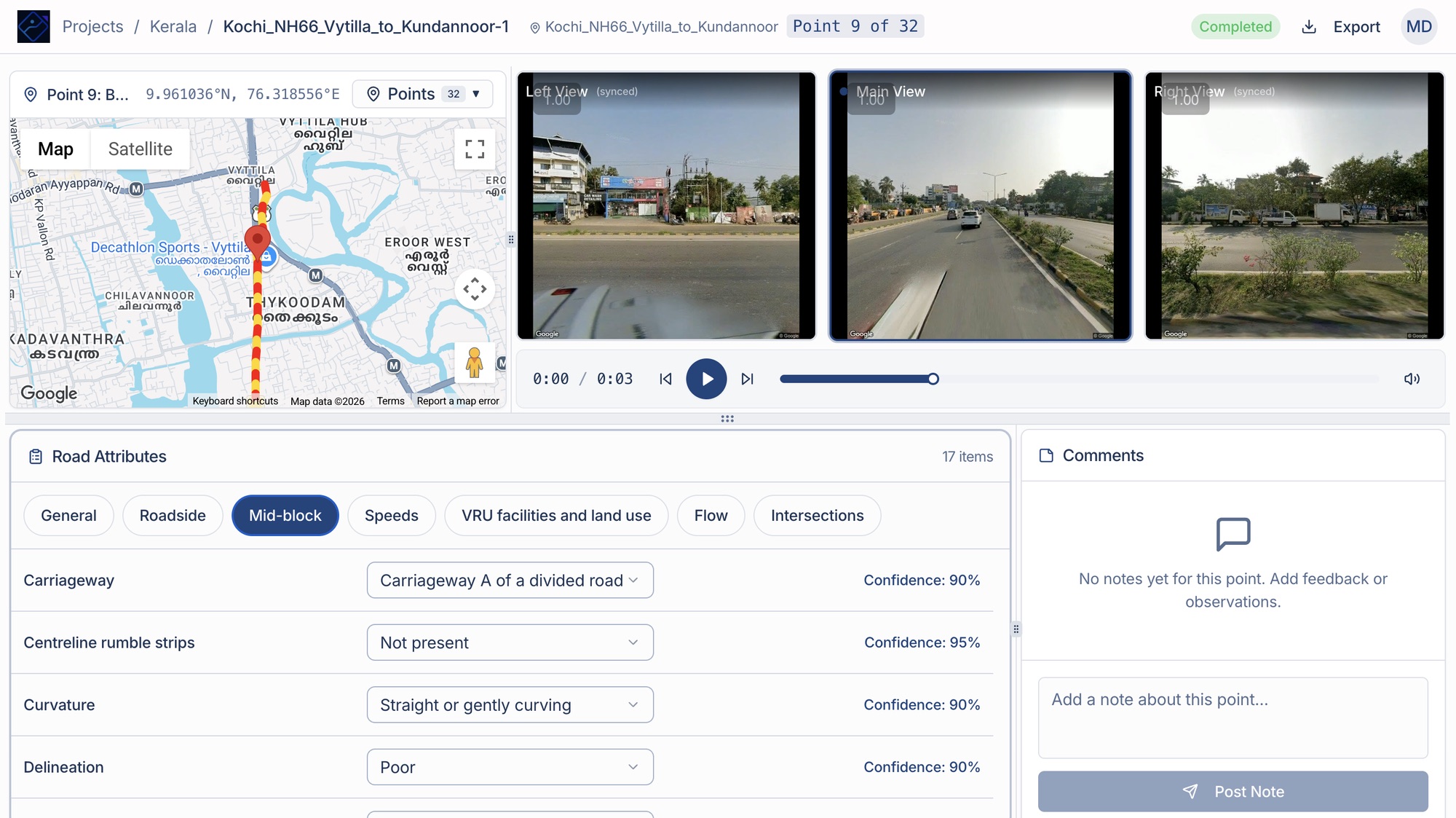This screenshot has width=1456, height=818.
Task: Click the map pan control icon
Action: [x=475, y=289]
